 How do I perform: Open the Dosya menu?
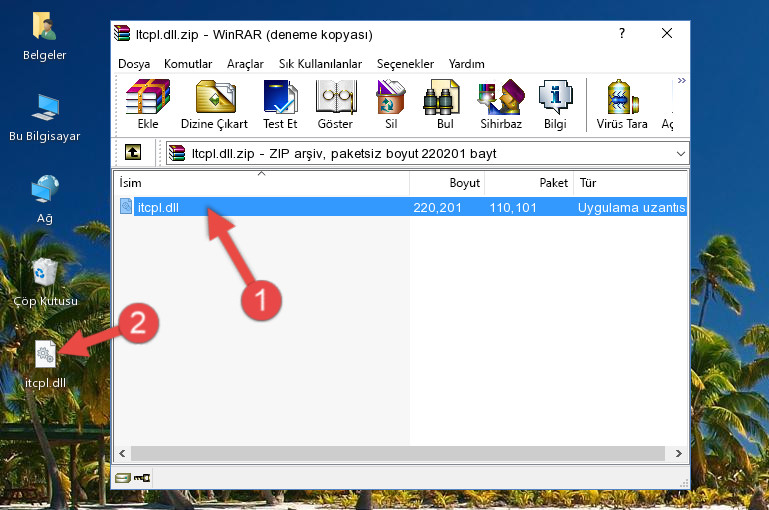tap(134, 64)
